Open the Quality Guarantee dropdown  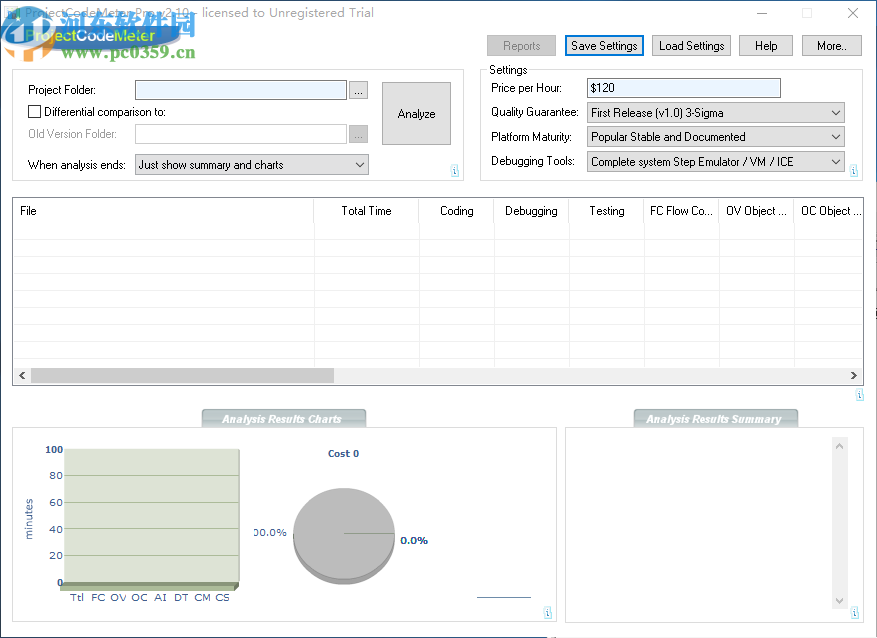click(715, 113)
